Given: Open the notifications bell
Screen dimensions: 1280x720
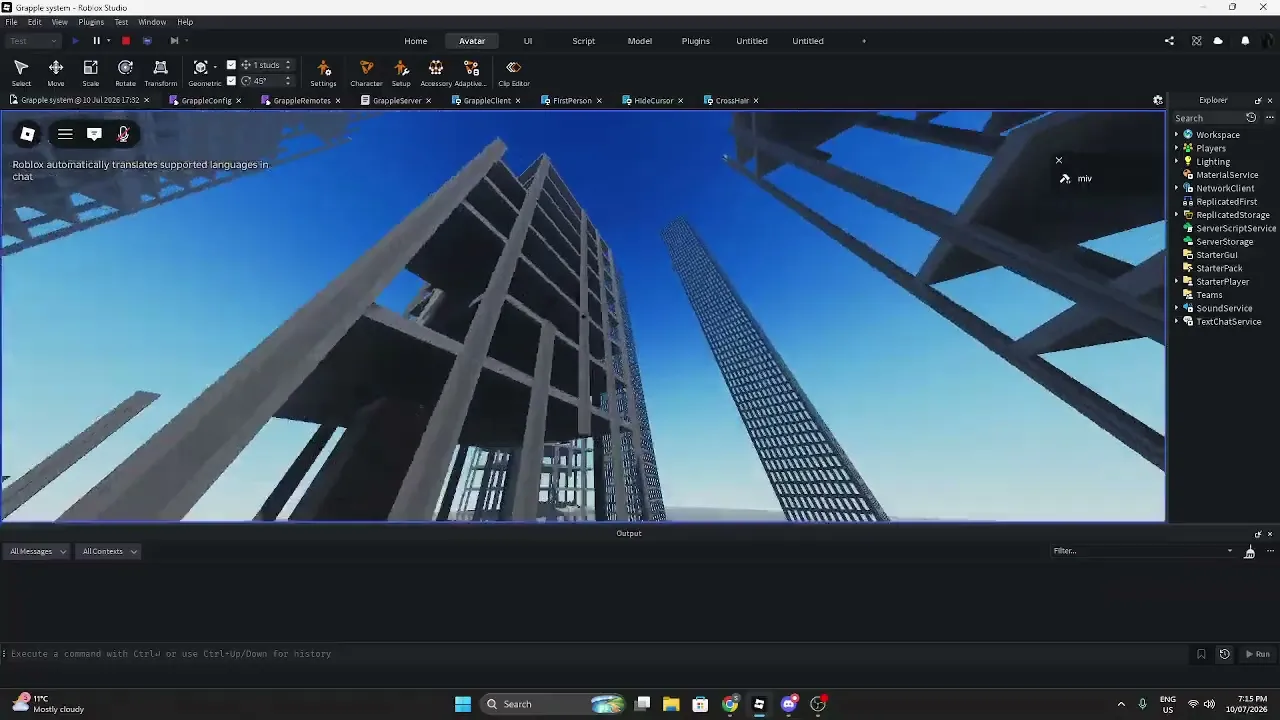Looking at the screenshot, I should pyautogui.click(x=1245, y=41).
